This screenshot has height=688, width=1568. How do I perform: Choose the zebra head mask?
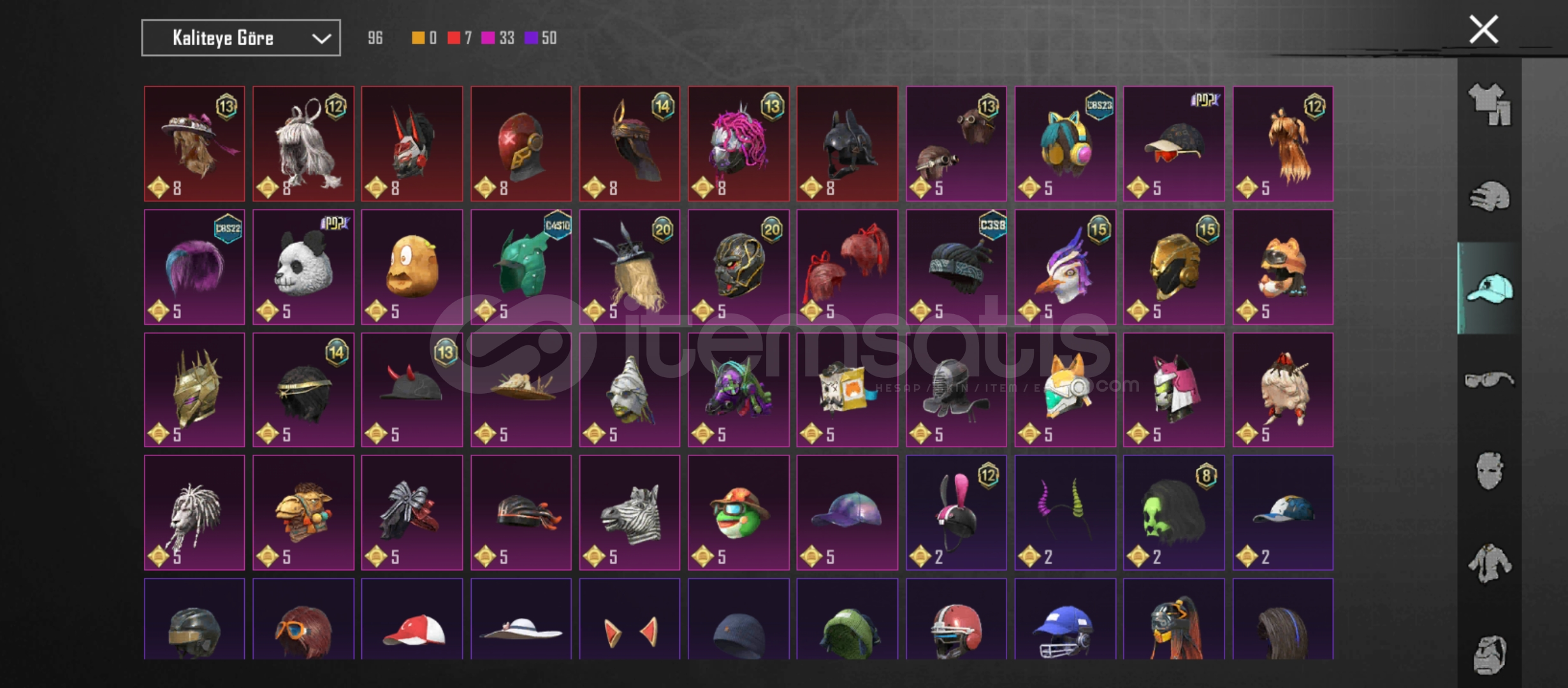pyautogui.click(x=629, y=512)
